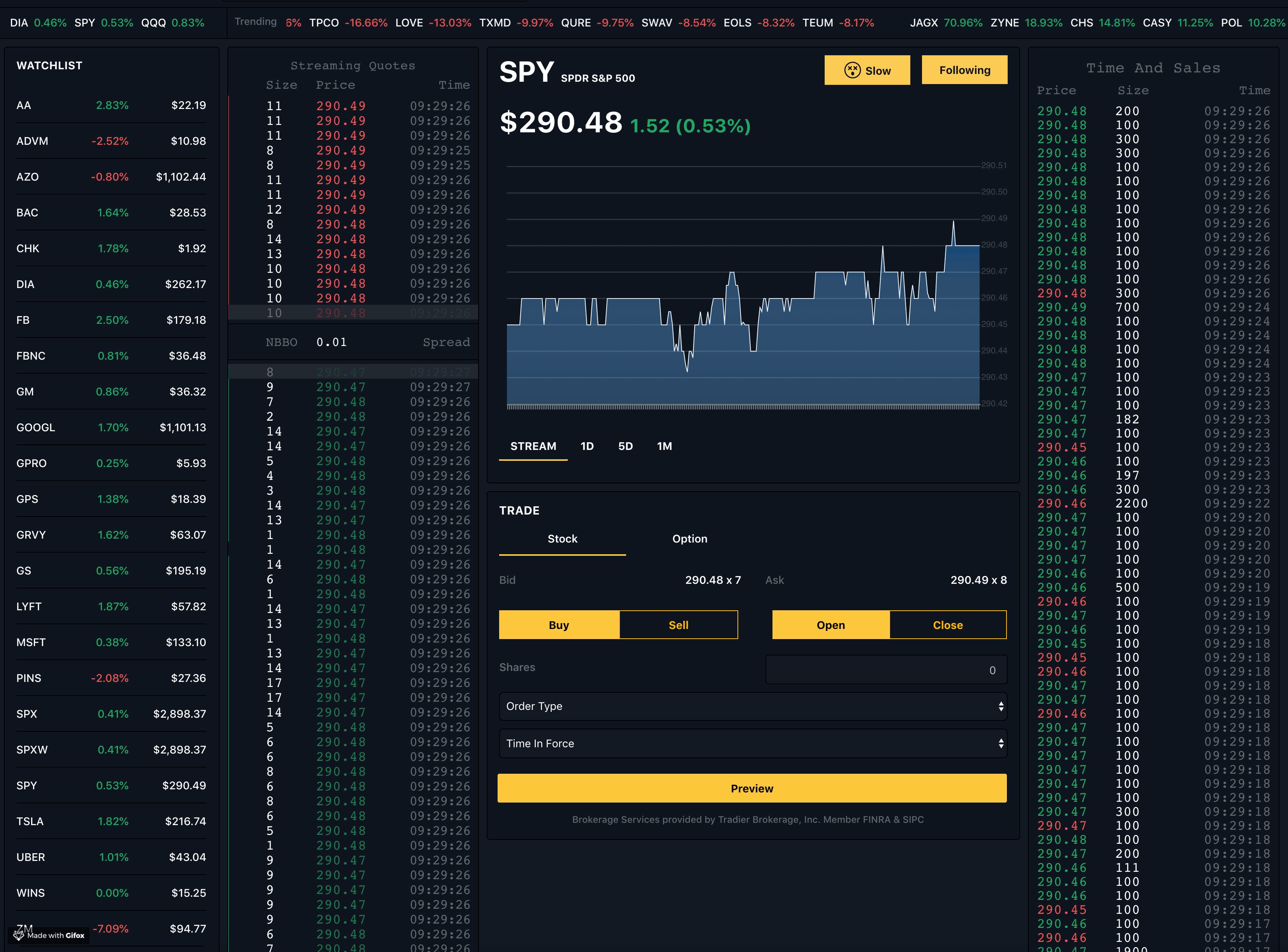Toggle the Open position option
This screenshot has height=952, width=1288.
pyautogui.click(x=831, y=625)
